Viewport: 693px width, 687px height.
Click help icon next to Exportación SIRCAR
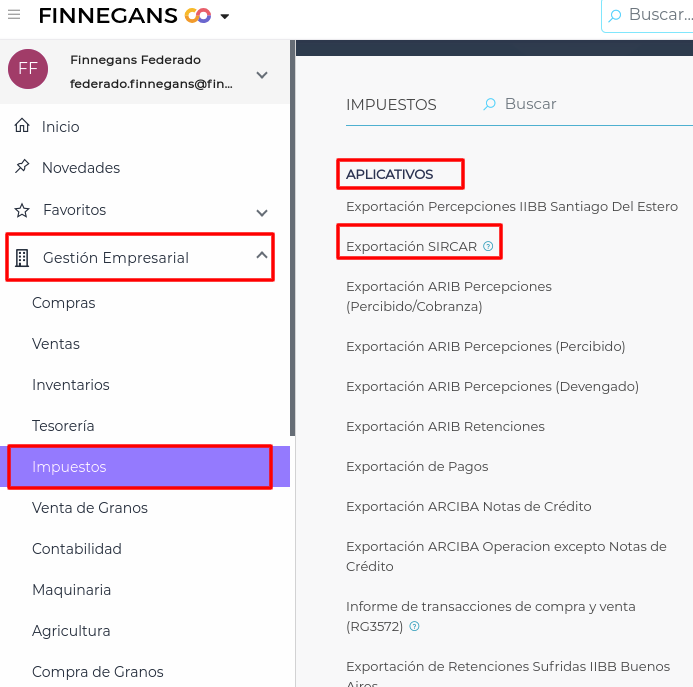[488, 246]
